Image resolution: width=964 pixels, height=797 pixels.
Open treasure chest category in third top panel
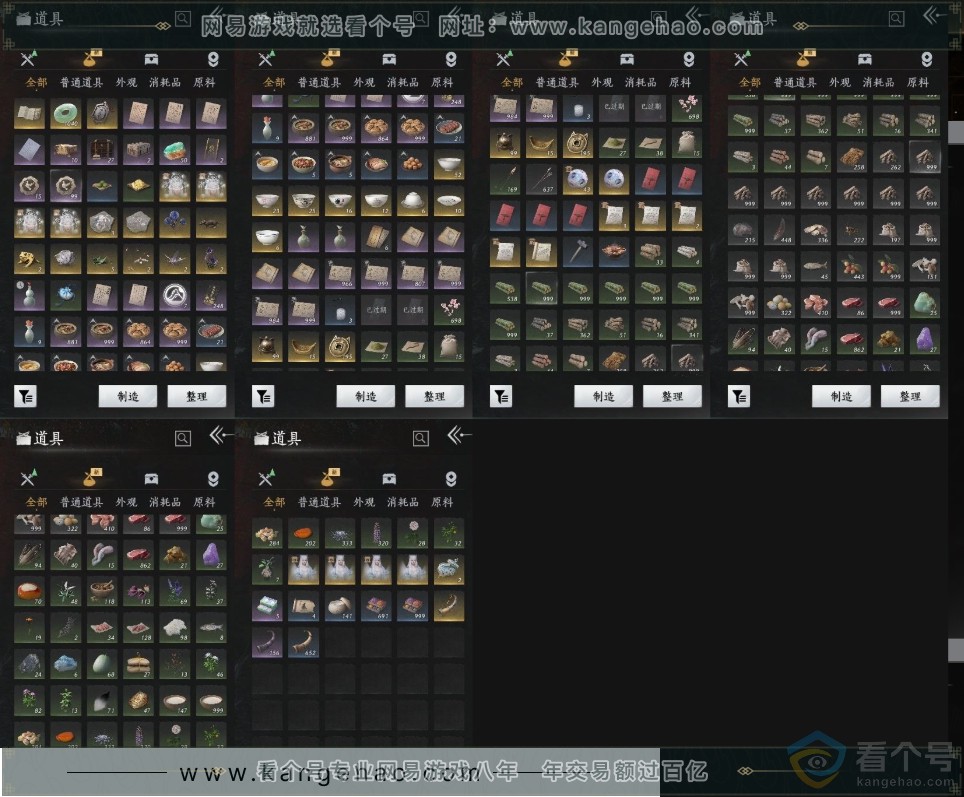626,59
